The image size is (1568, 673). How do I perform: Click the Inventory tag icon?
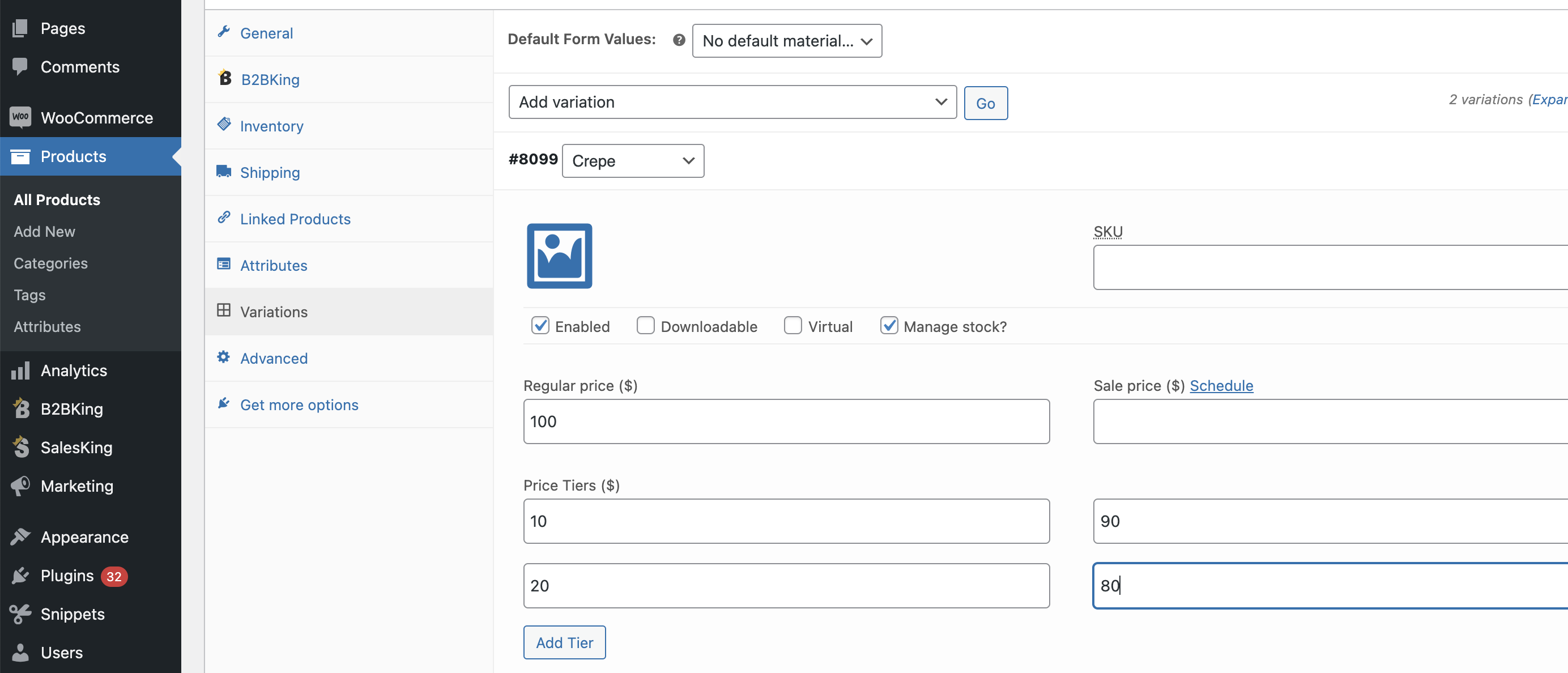coord(223,124)
